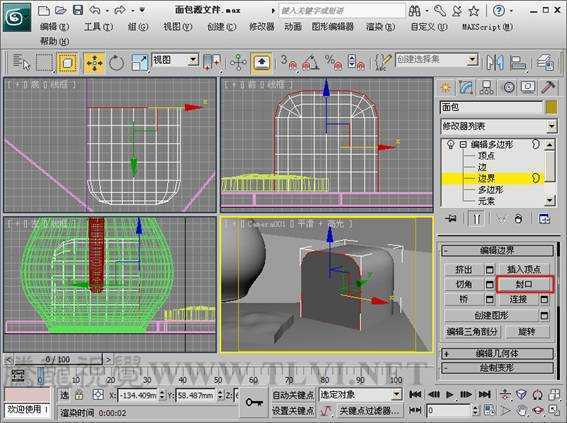567x423 pixels.
Task: Switch to the Create command panel tab
Action: point(446,87)
